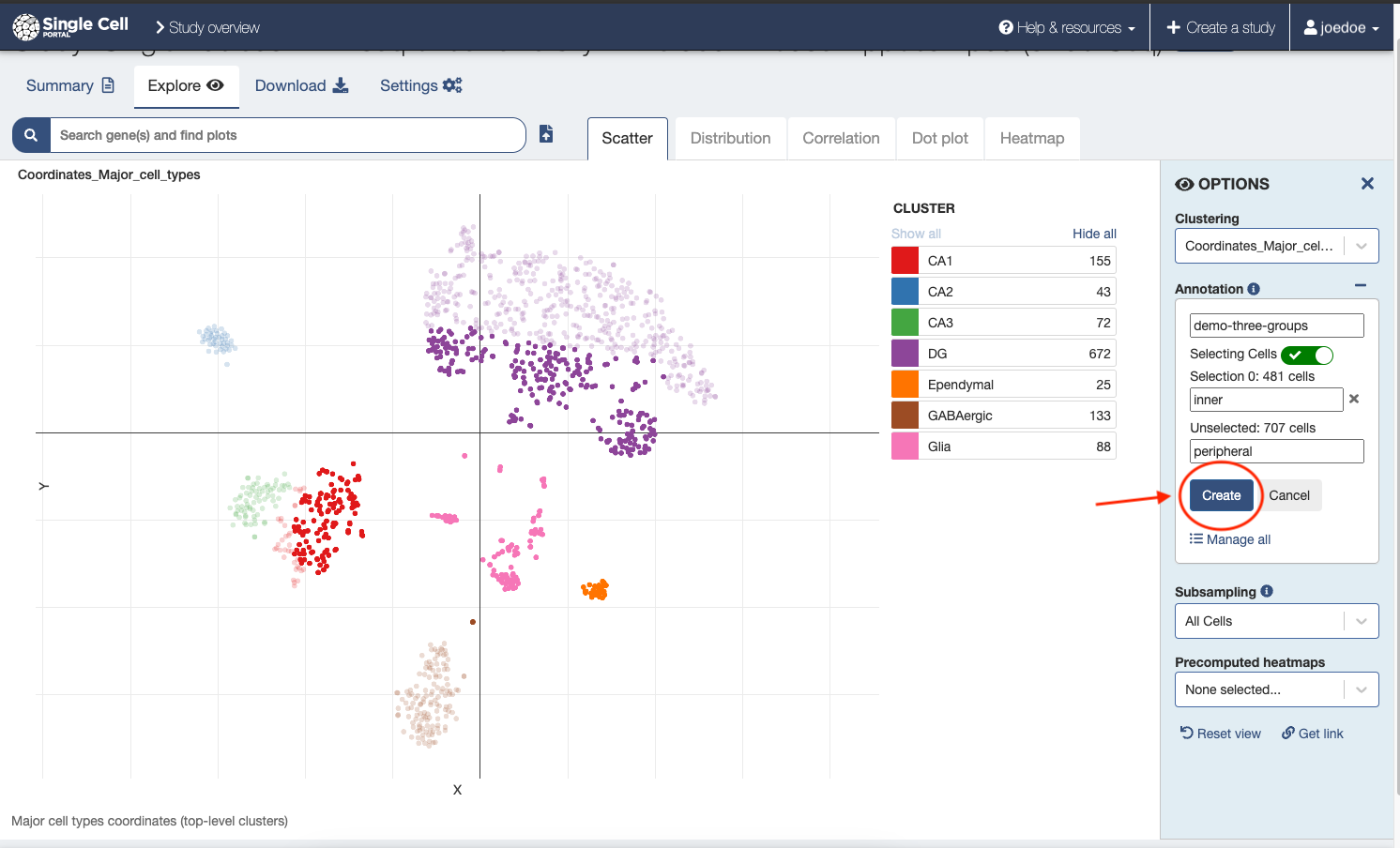This screenshot has height=848, width=1400.
Task: Click the upload gene list file icon
Action: coord(546,134)
